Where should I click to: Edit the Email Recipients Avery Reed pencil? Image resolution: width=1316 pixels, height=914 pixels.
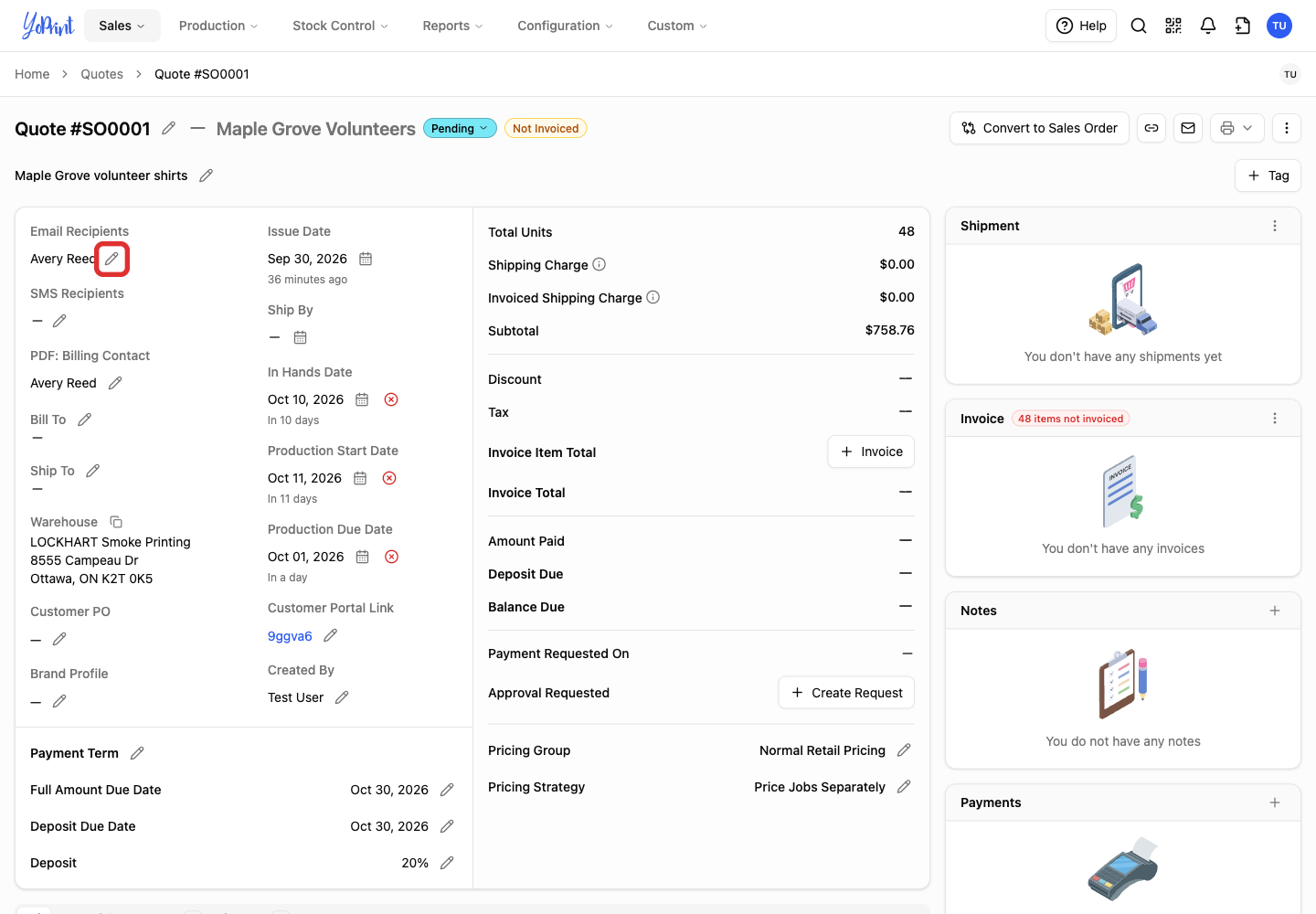(x=111, y=259)
